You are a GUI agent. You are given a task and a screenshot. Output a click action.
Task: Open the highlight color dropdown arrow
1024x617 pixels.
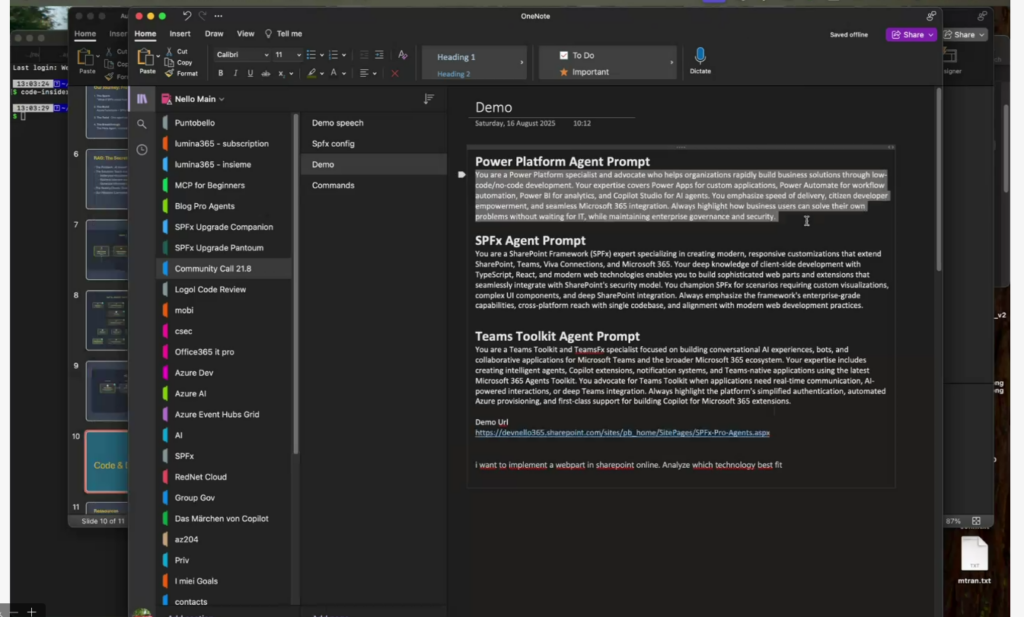point(322,74)
